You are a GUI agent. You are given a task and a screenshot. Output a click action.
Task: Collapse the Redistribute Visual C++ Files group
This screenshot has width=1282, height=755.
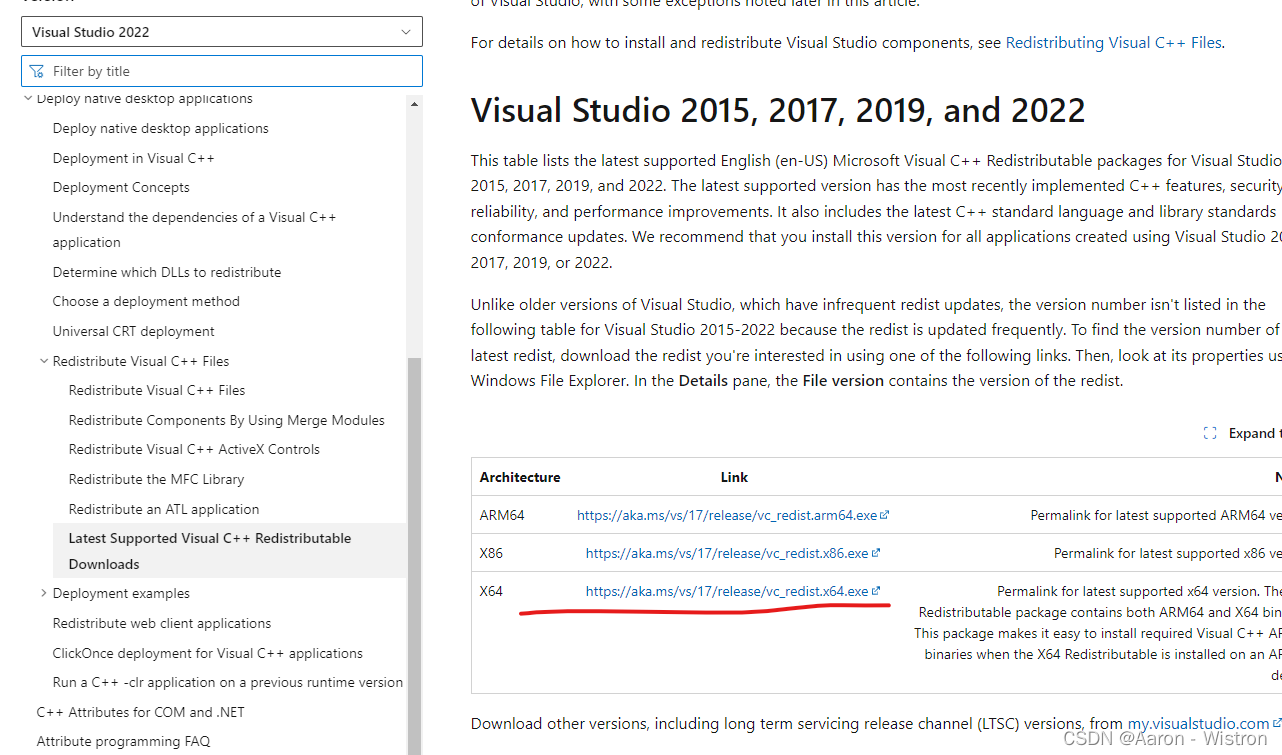click(44, 361)
